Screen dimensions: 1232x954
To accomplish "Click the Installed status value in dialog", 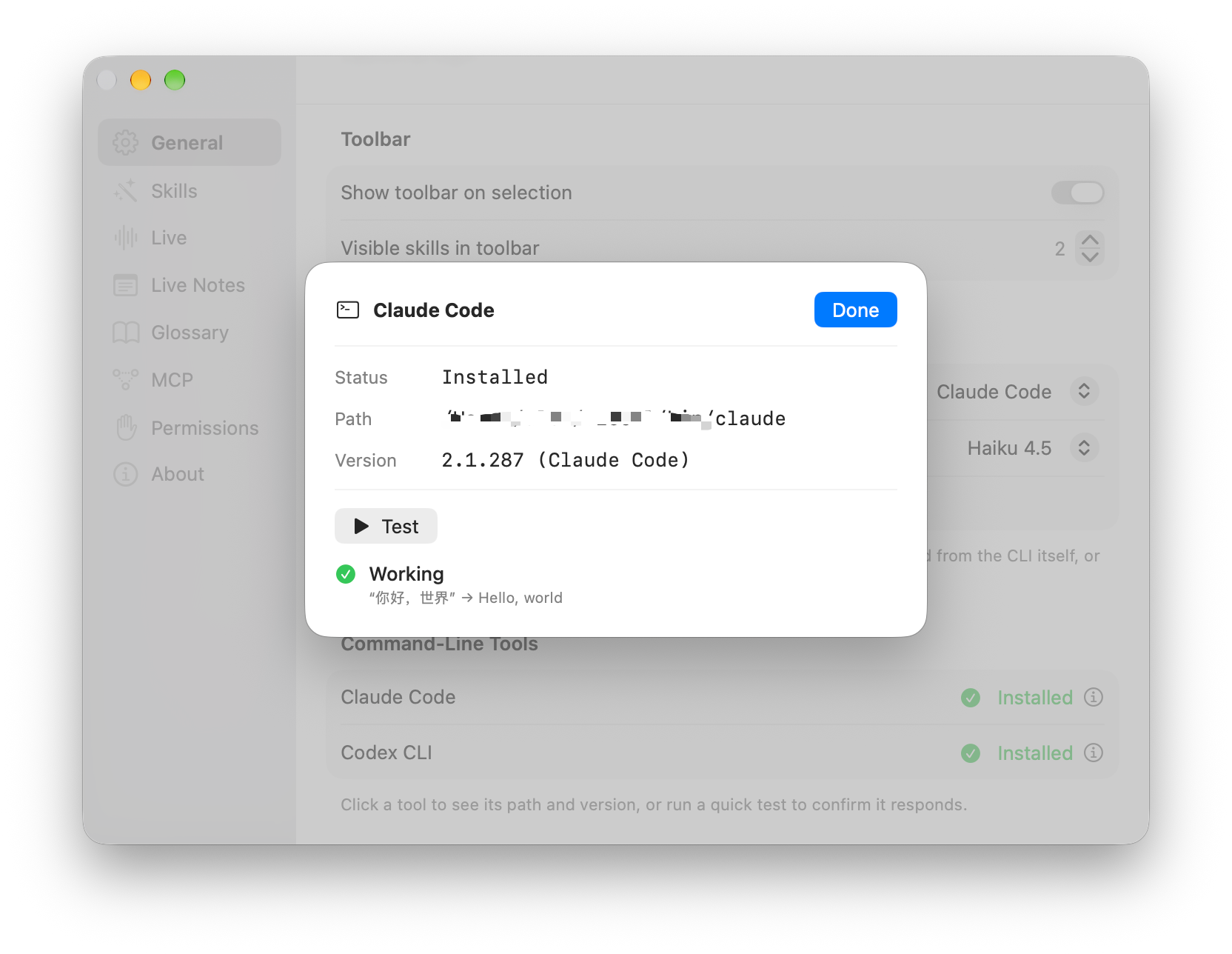I will click(495, 377).
